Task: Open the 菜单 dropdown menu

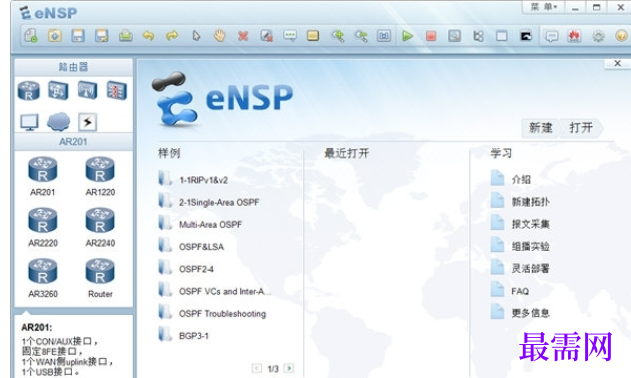Action: pyautogui.click(x=544, y=7)
